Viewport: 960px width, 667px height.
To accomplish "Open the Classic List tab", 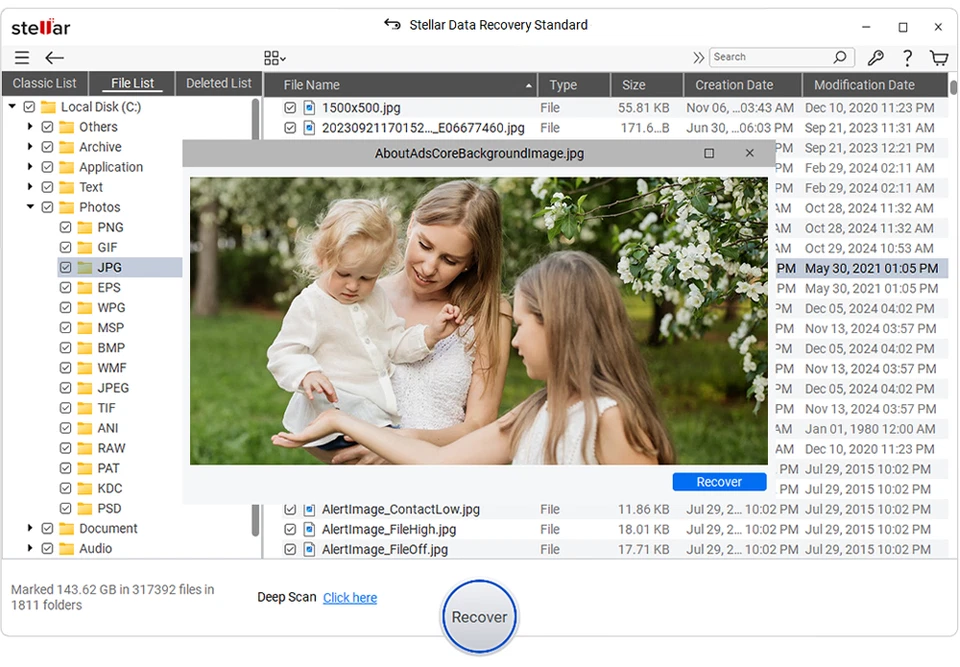I will 45,83.
